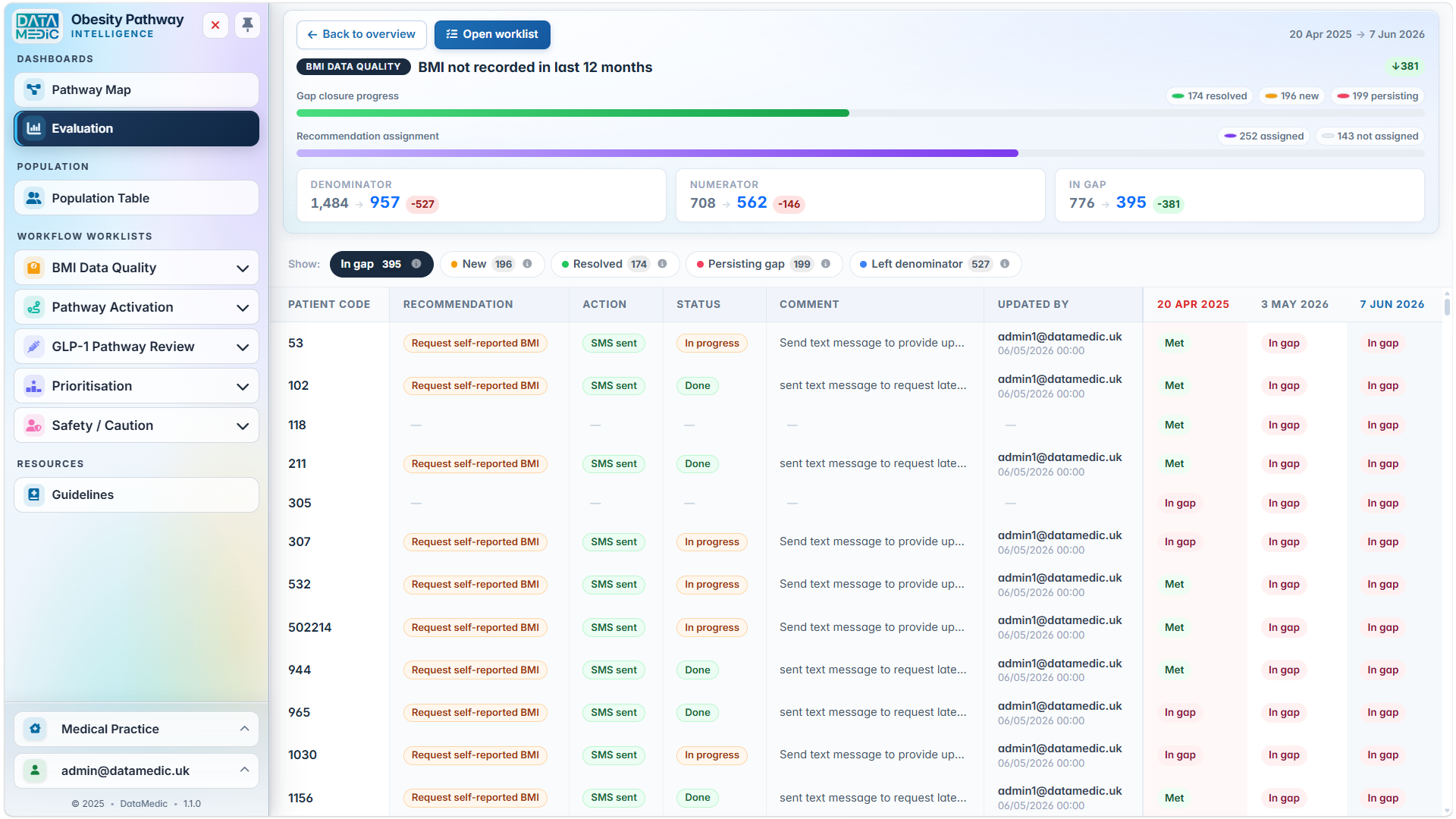Click In progress status for patient 307

(x=712, y=542)
